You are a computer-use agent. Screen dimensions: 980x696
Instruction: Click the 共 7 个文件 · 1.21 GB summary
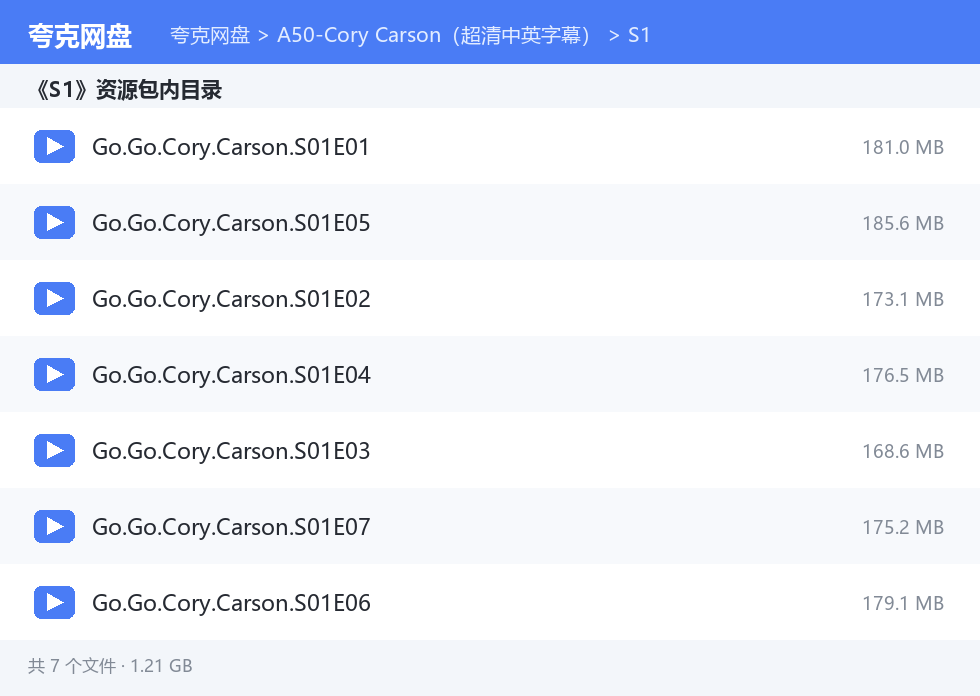pyautogui.click(x=110, y=666)
